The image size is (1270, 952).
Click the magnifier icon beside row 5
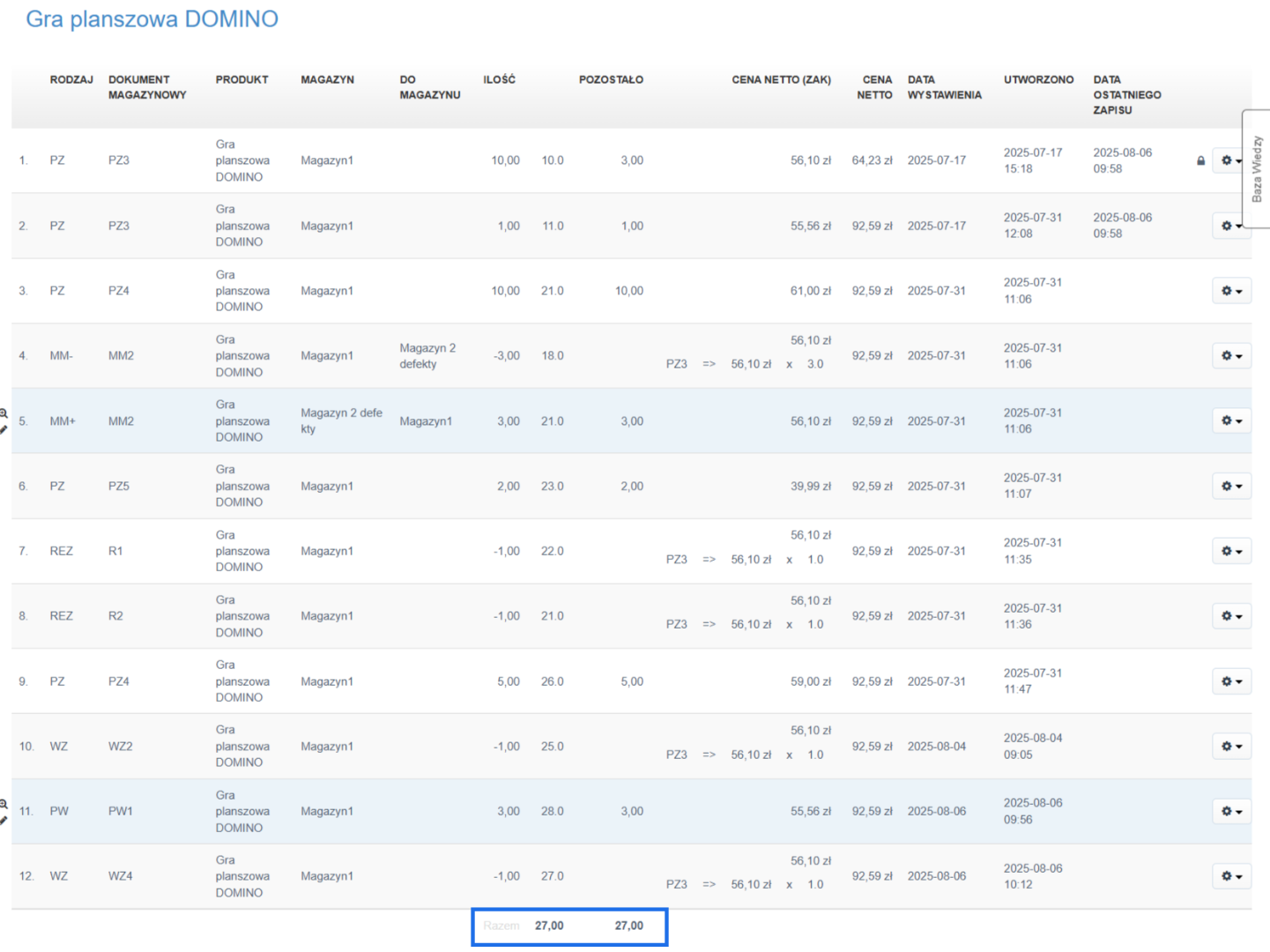[4, 413]
